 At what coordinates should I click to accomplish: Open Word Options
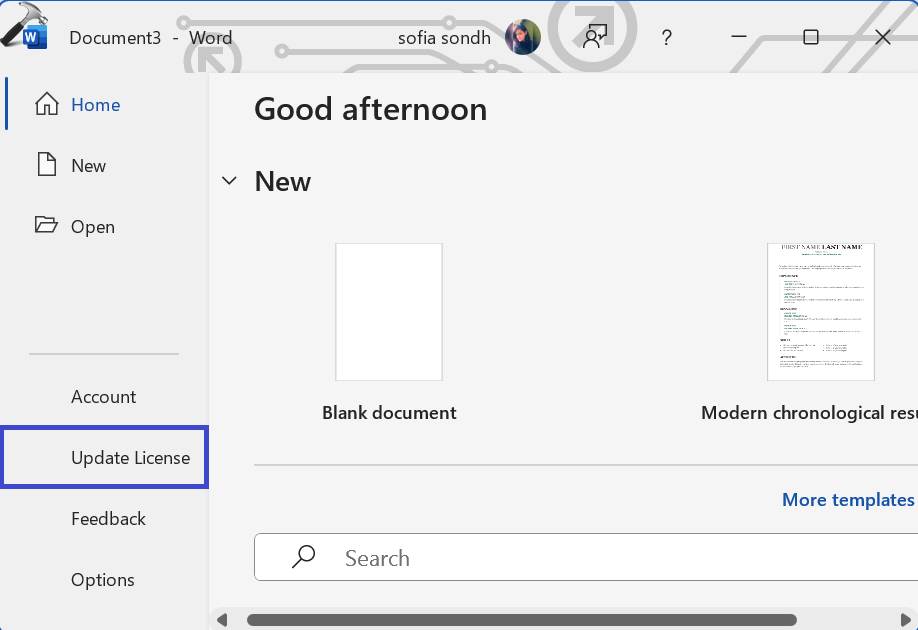102,580
